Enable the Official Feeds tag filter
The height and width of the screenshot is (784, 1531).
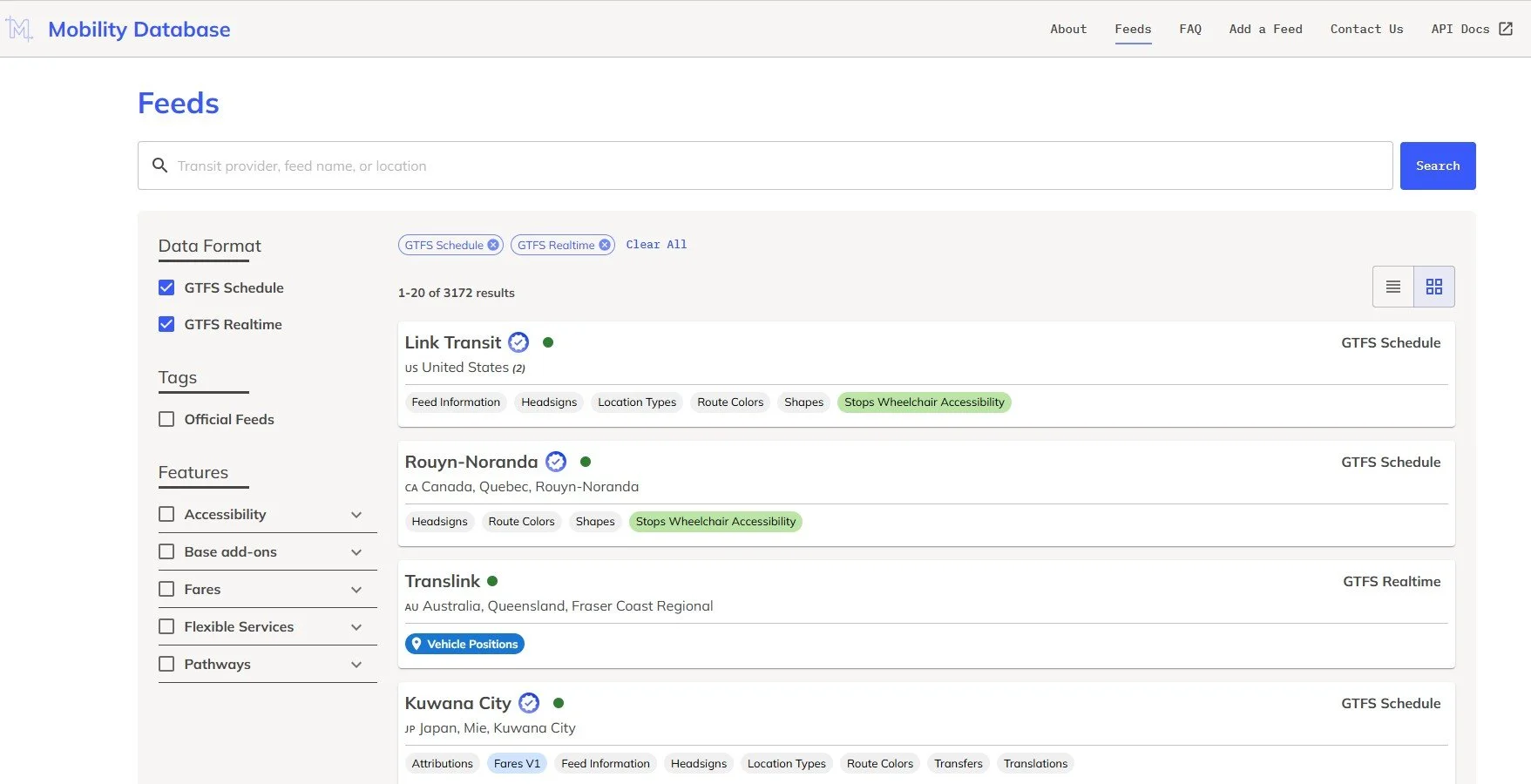click(166, 419)
